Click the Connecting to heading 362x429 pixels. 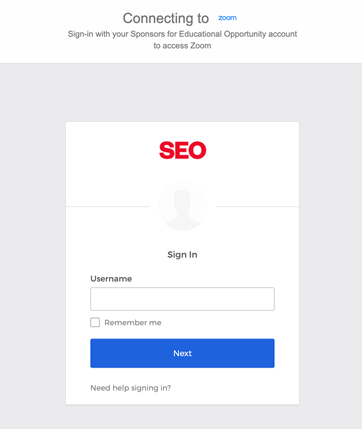pyautogui.click(x=166, y=18)
